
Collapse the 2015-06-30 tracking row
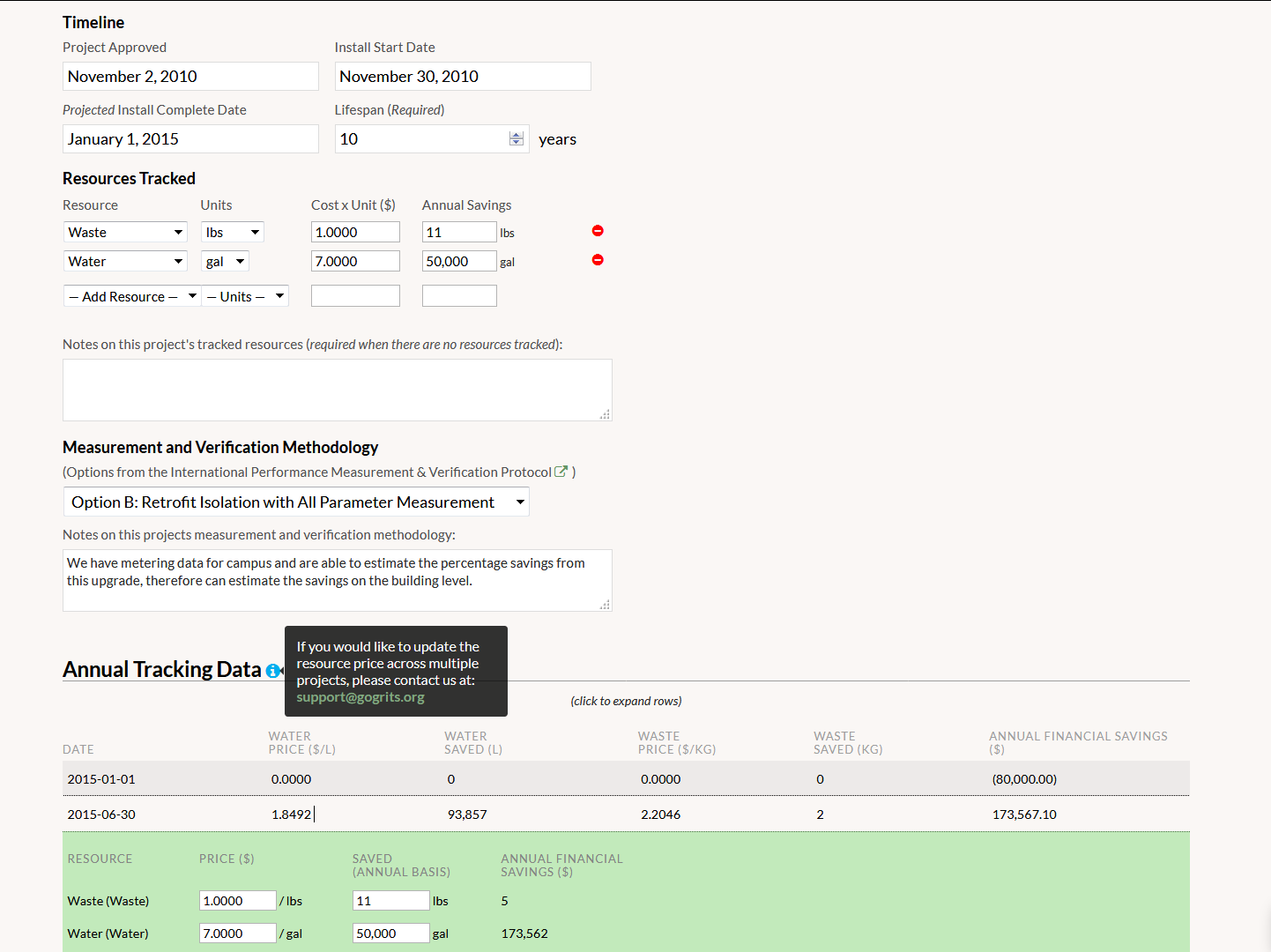pos(626,814)
